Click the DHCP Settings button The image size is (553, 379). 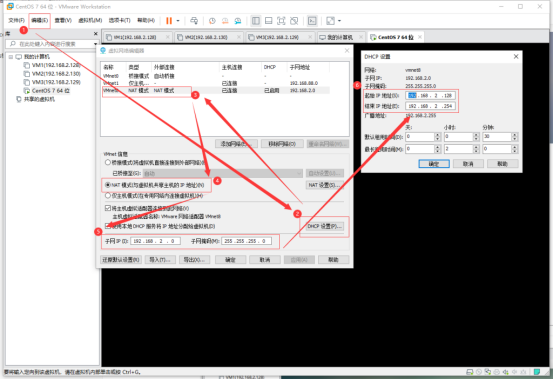[x=324, y=226]
